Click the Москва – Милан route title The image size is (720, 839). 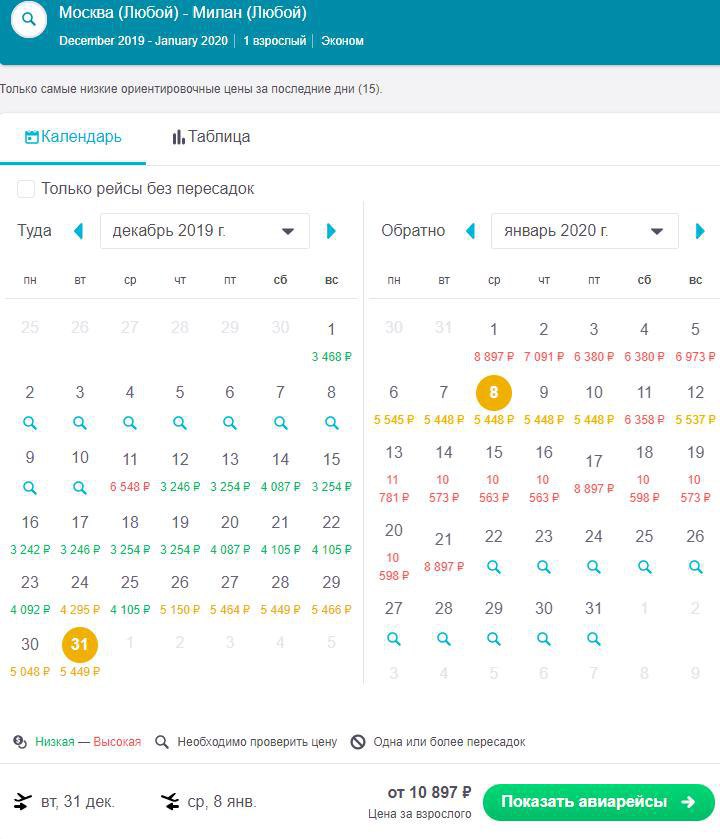(182, 12)
